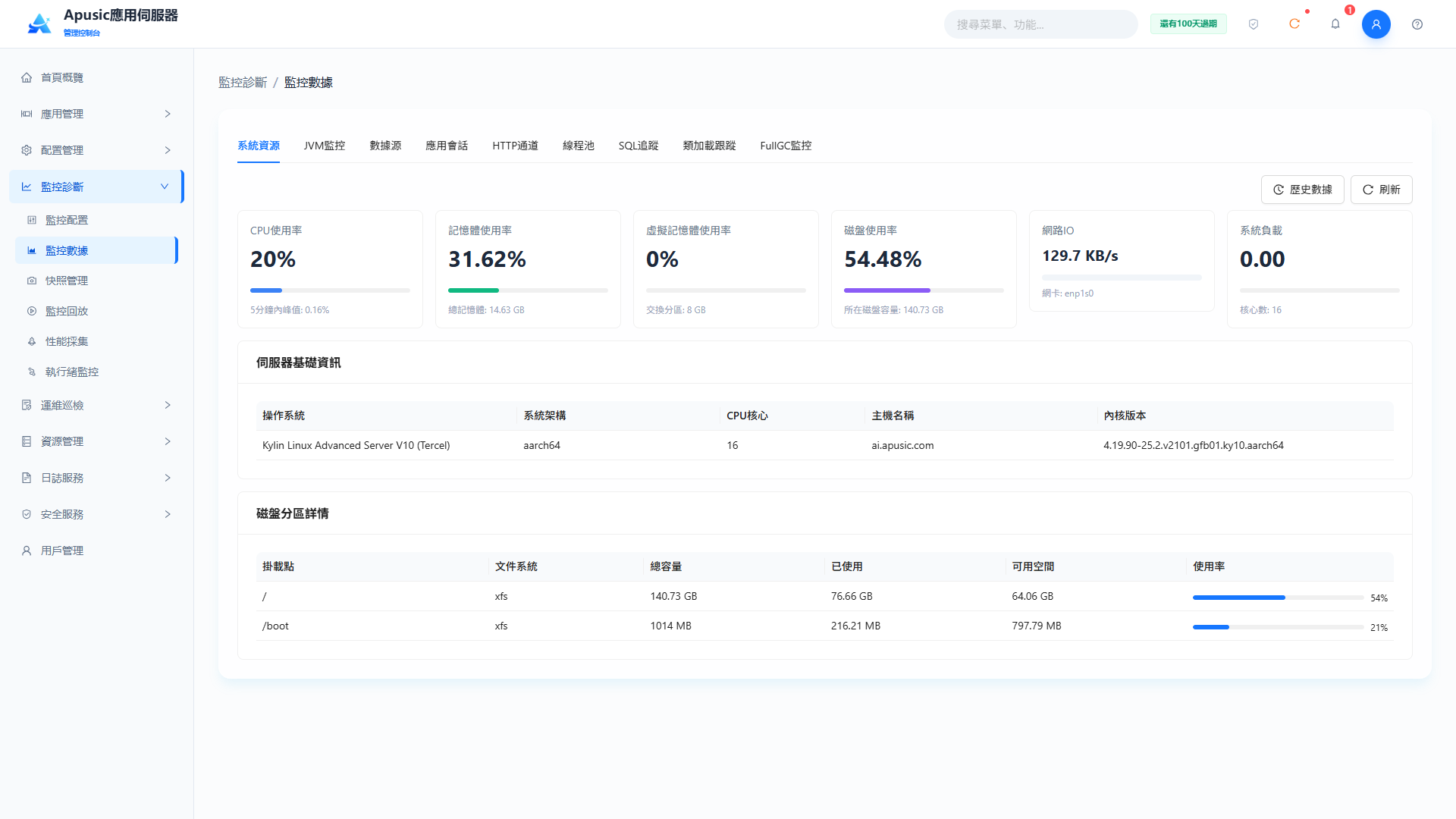Click the orange refresh icon in header
This screenshot has width=1456, height=819.
click(1294, 24)
